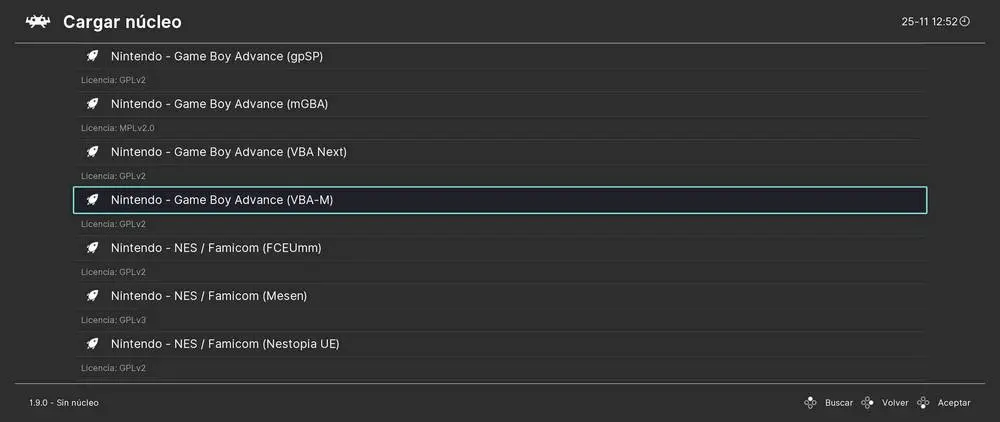Select the NES / Famicom (FCEUmm) core

(215, 248)
